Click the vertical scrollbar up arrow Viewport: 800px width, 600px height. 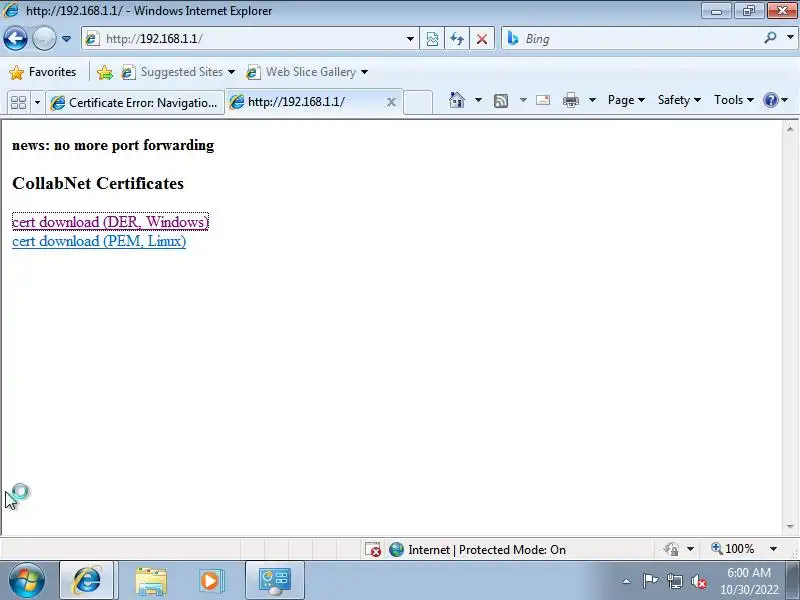click(790, 129)
